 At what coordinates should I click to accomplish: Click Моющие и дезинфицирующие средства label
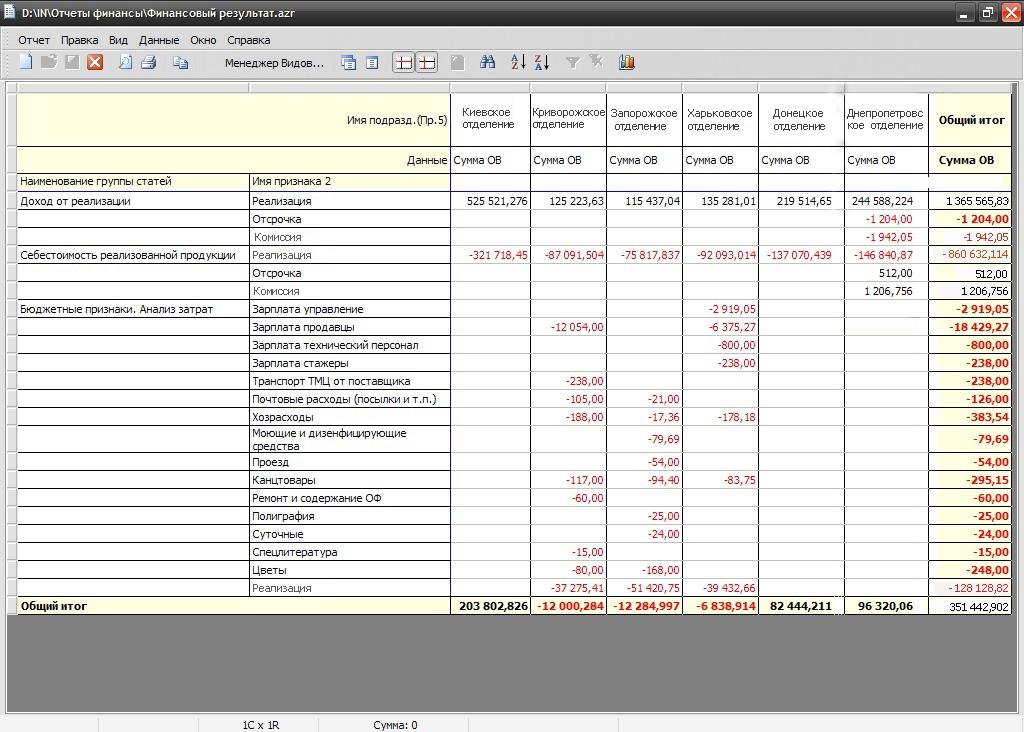[x=349, y=439]
